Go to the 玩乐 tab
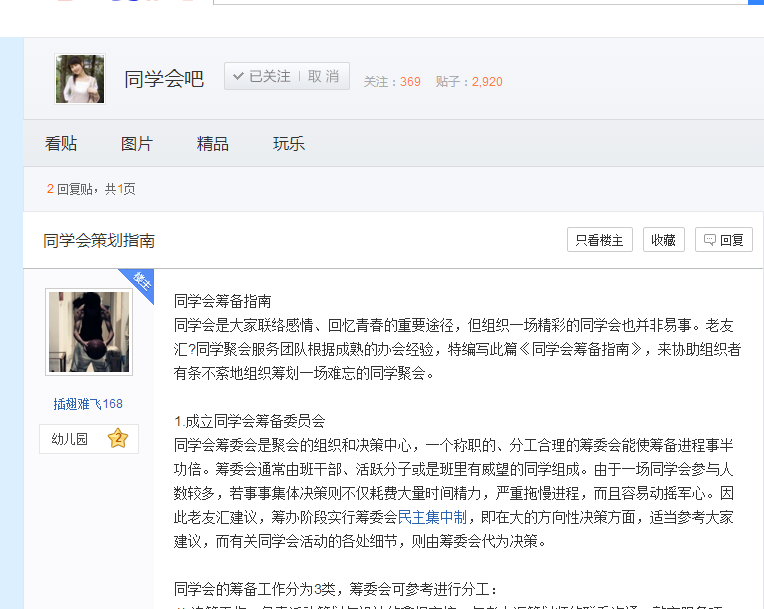The height and width of the screenshot is (609, 764). 289,144
